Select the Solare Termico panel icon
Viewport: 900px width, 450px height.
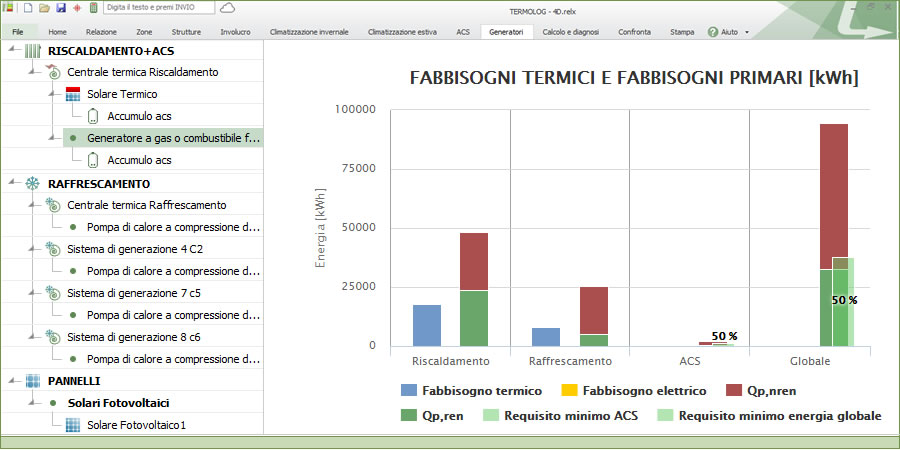click(72, 94)
